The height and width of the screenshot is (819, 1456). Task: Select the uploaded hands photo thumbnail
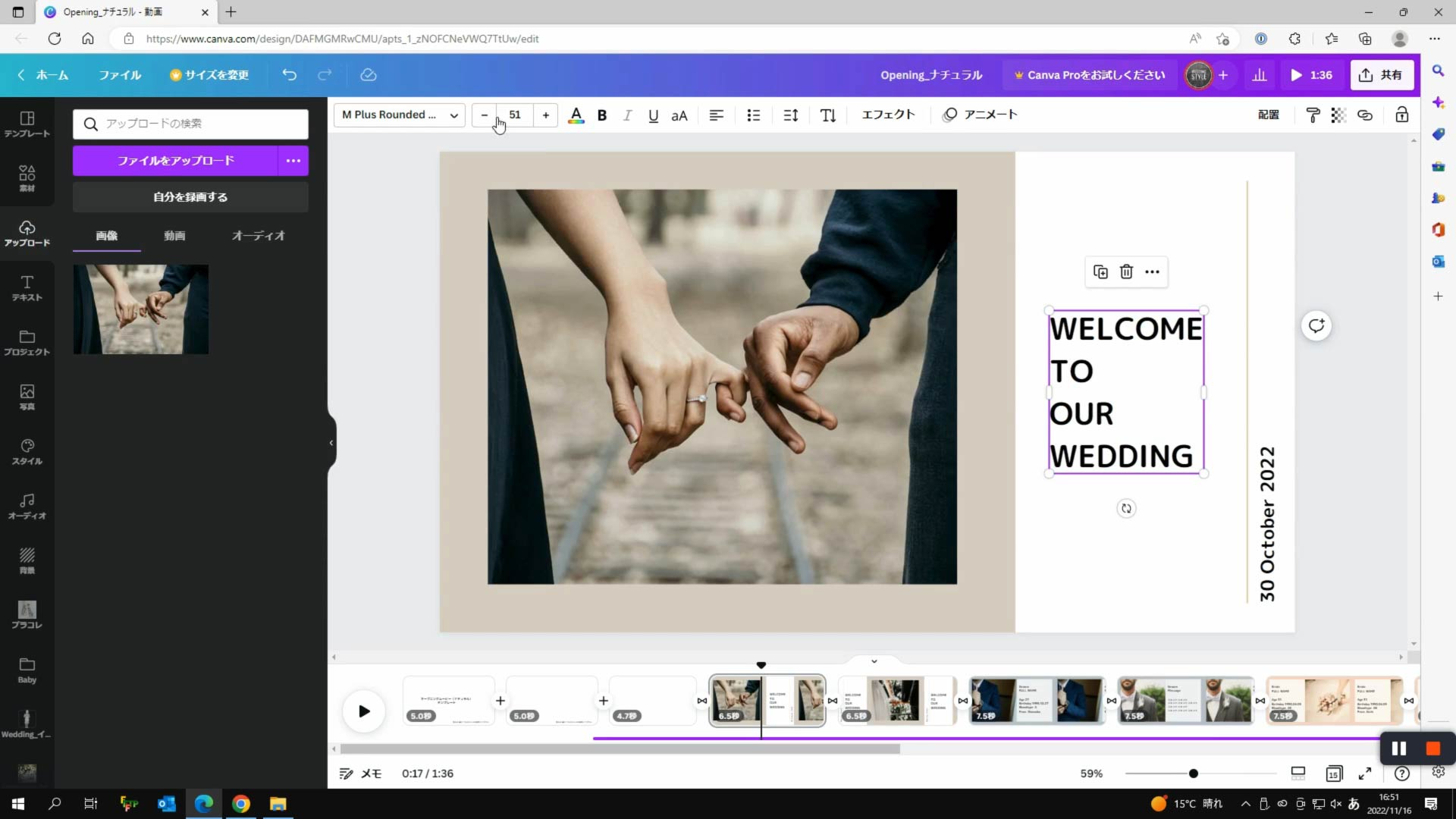click(x=140, y=309)
